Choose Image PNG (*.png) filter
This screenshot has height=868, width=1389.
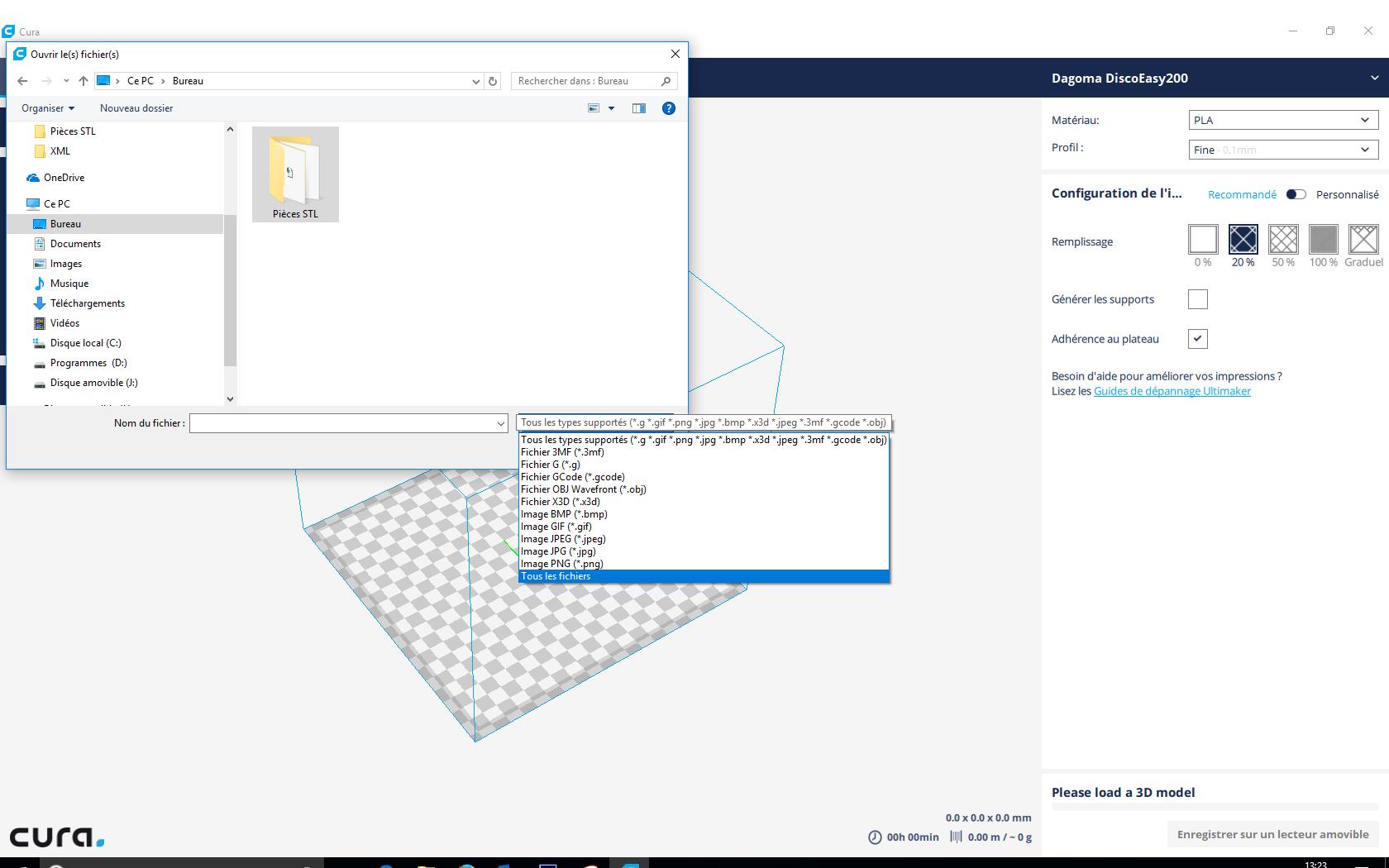[704, 564]
